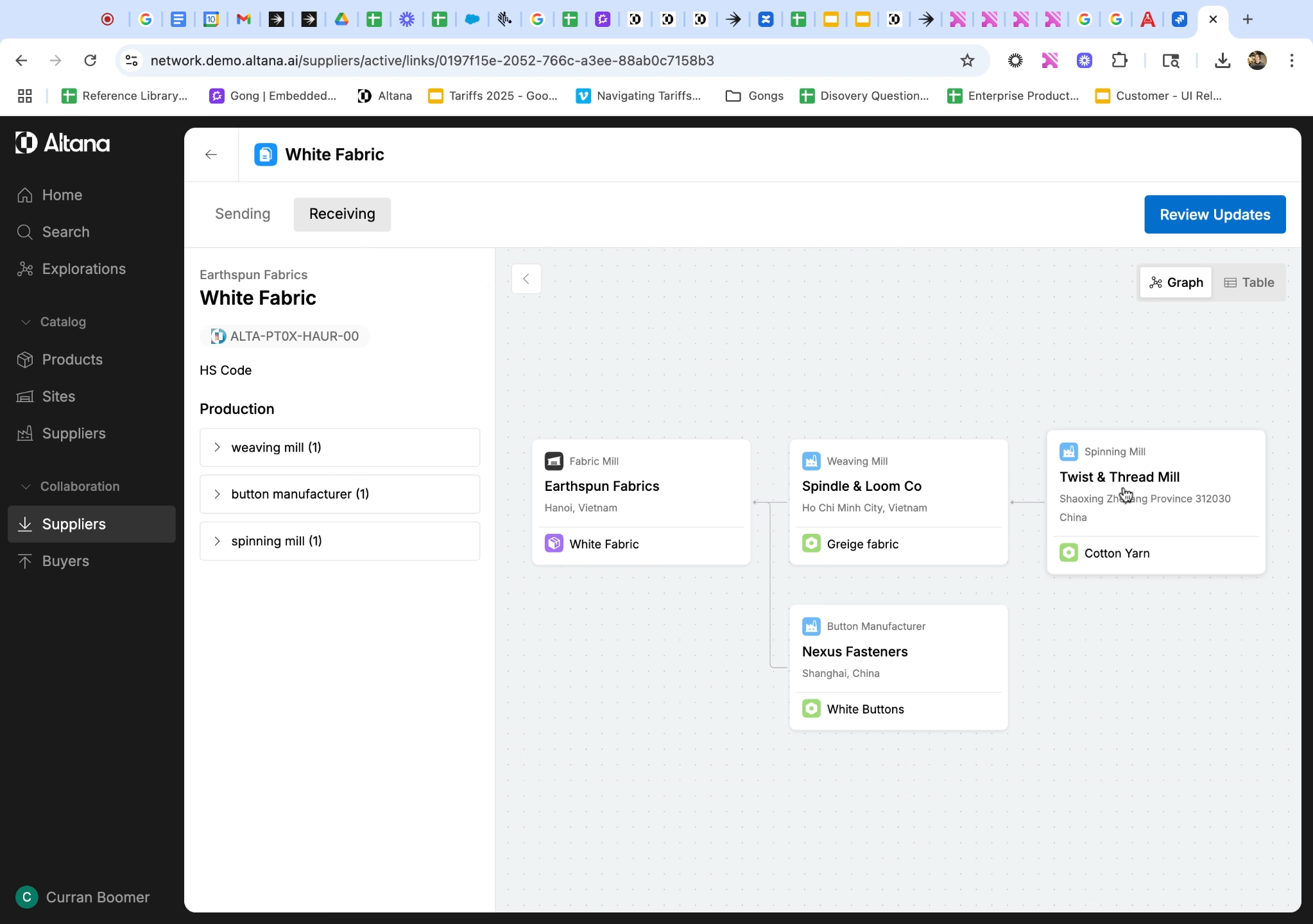Click the White Fabric product icon in Earthspun card

(554, 543)
